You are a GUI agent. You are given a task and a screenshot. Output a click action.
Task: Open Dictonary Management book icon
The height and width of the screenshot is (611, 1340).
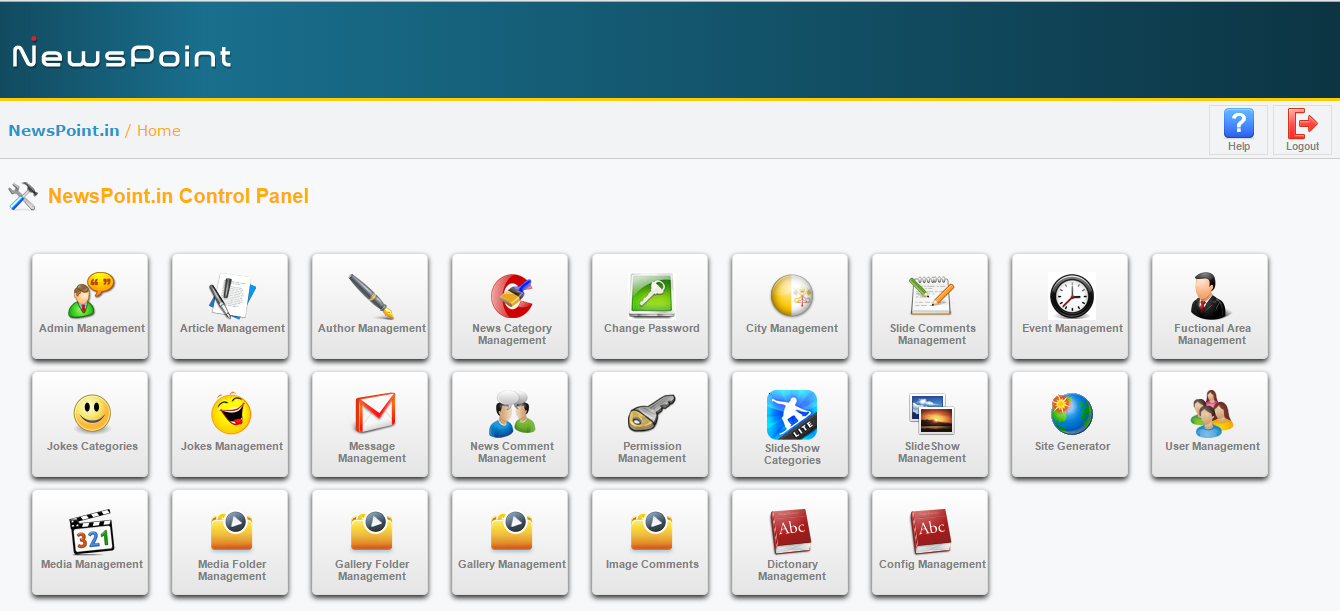791,531
